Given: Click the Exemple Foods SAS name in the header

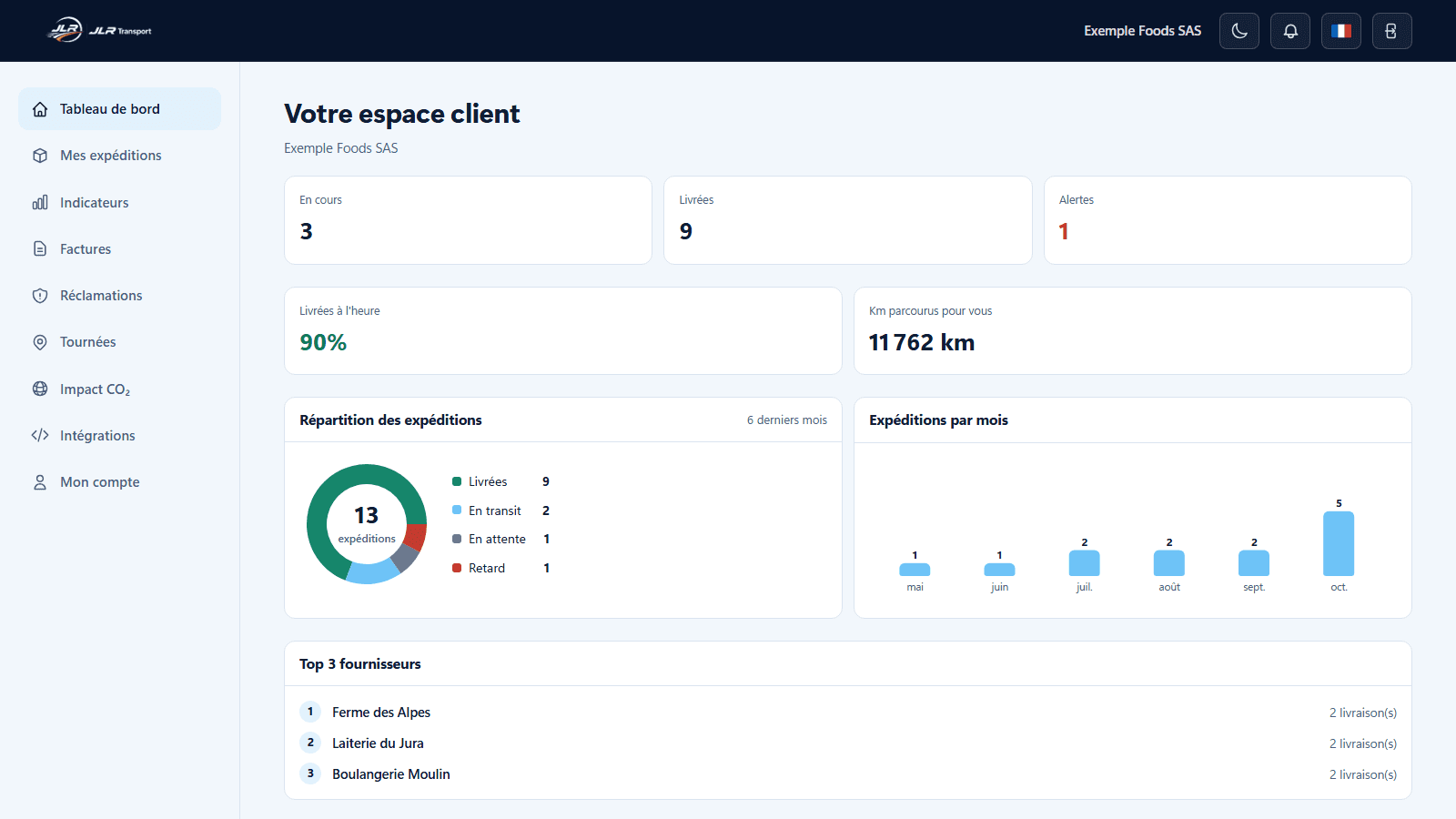Looking at the screenshot, I should click(1142, 31).
